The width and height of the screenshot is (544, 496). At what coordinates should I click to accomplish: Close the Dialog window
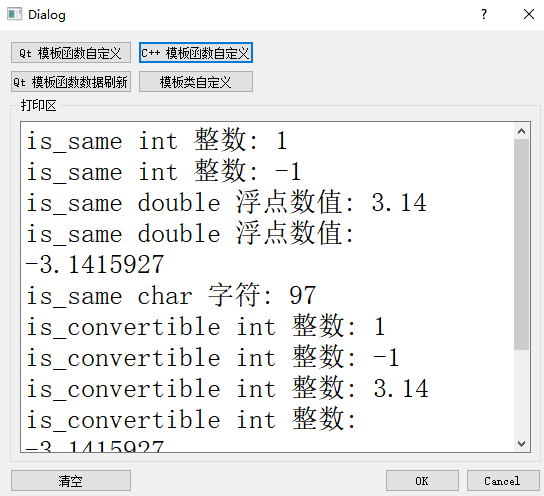(529, 14)
